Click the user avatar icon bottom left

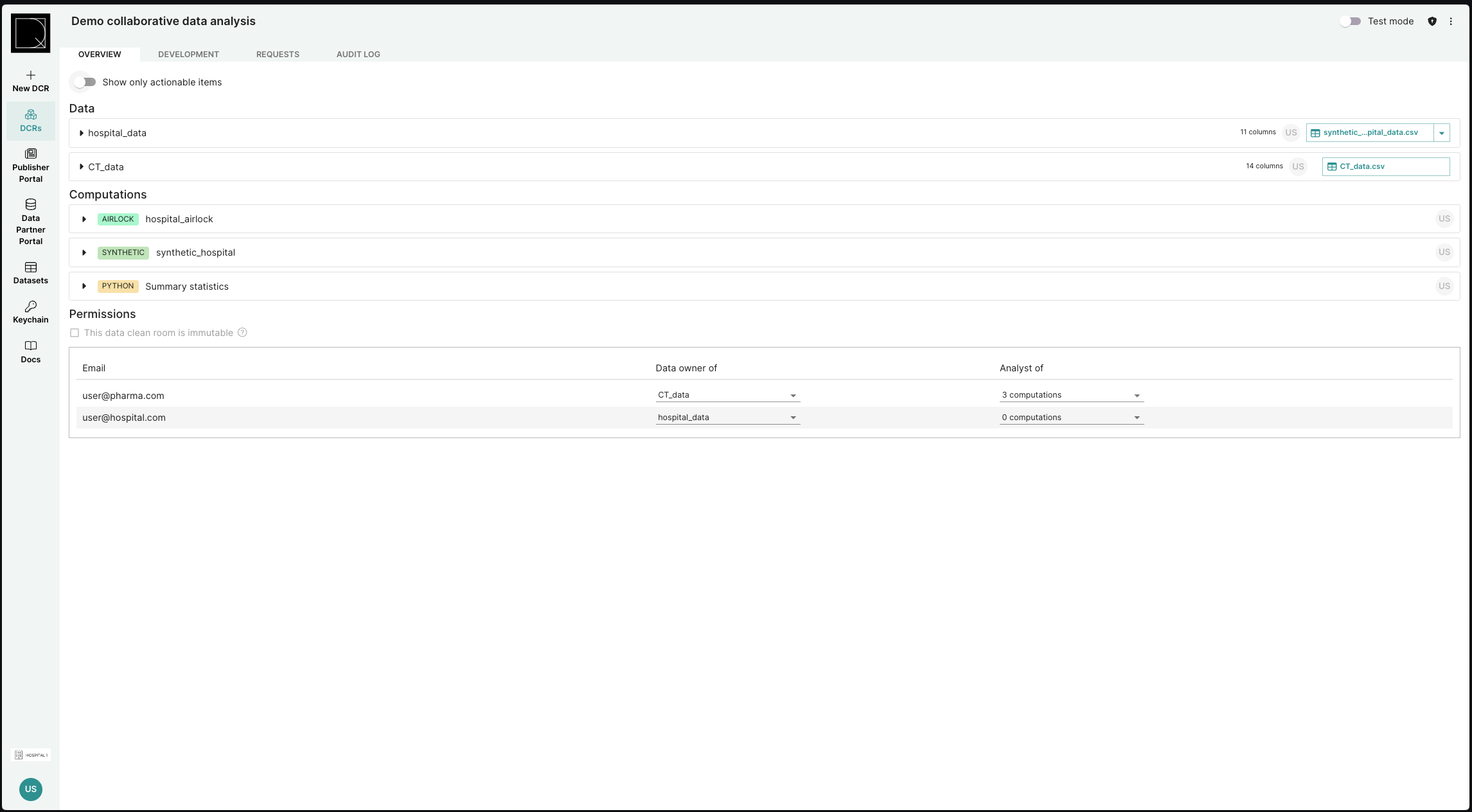tap(30, 789)
